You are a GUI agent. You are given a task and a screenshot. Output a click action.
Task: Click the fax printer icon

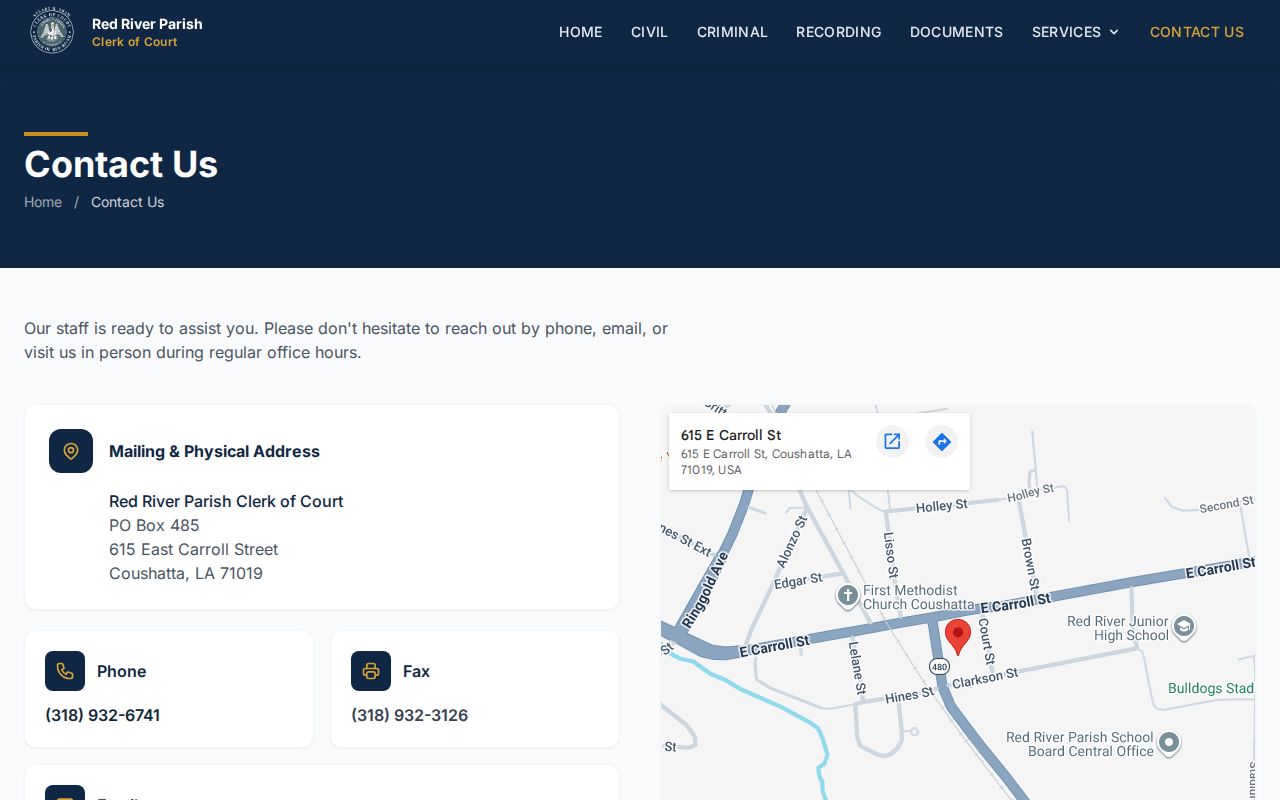coord(371,671)
